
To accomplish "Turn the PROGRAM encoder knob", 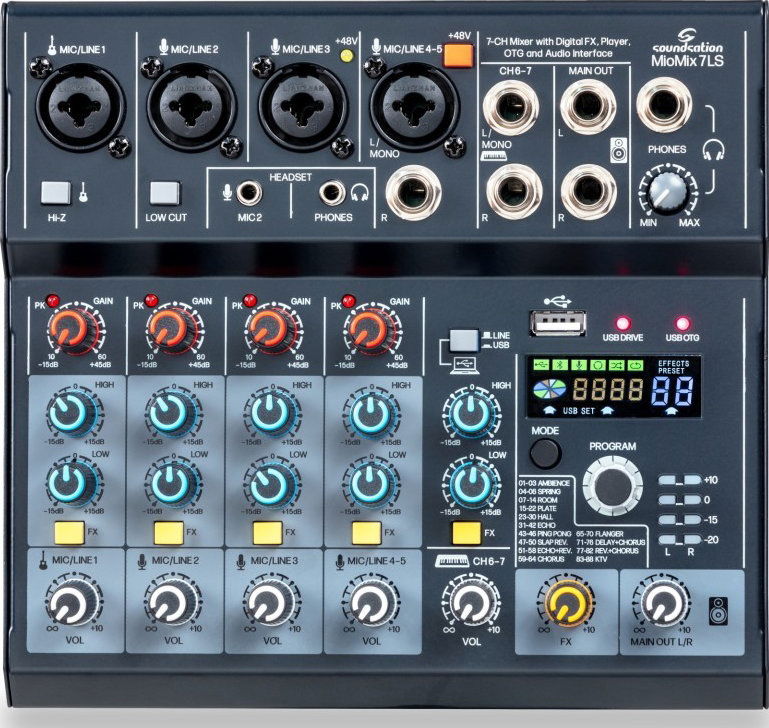I will coord(612,484).
